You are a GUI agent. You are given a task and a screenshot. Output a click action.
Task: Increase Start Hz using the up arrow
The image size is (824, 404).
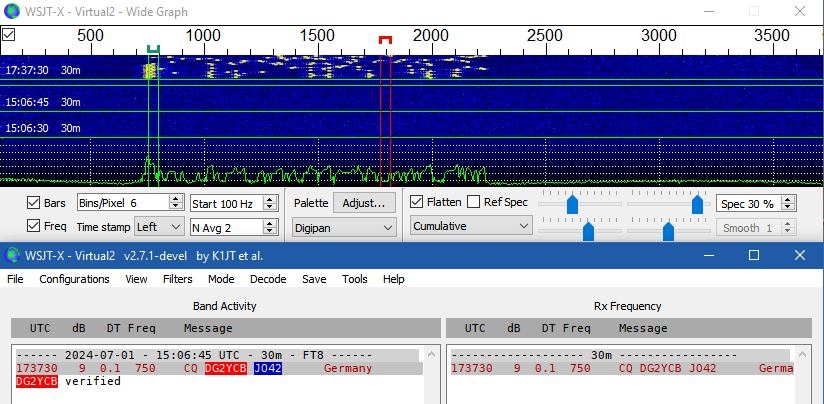270,200
